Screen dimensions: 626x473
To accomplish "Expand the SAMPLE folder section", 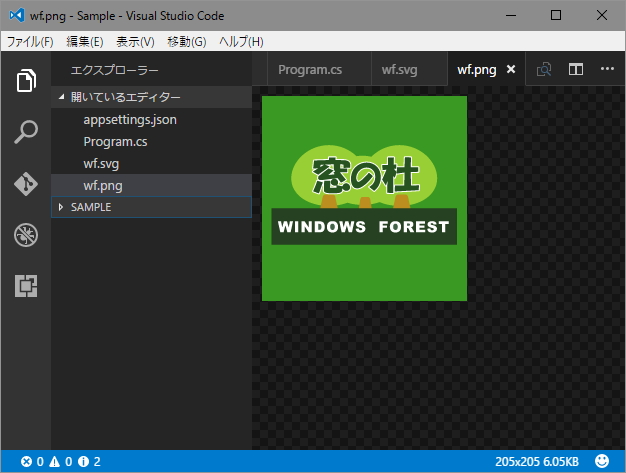I will coord(151,207).
